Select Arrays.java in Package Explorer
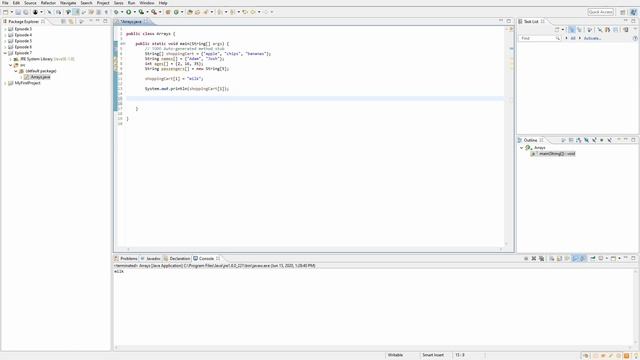The image size is (640, 360). (40, 77)
